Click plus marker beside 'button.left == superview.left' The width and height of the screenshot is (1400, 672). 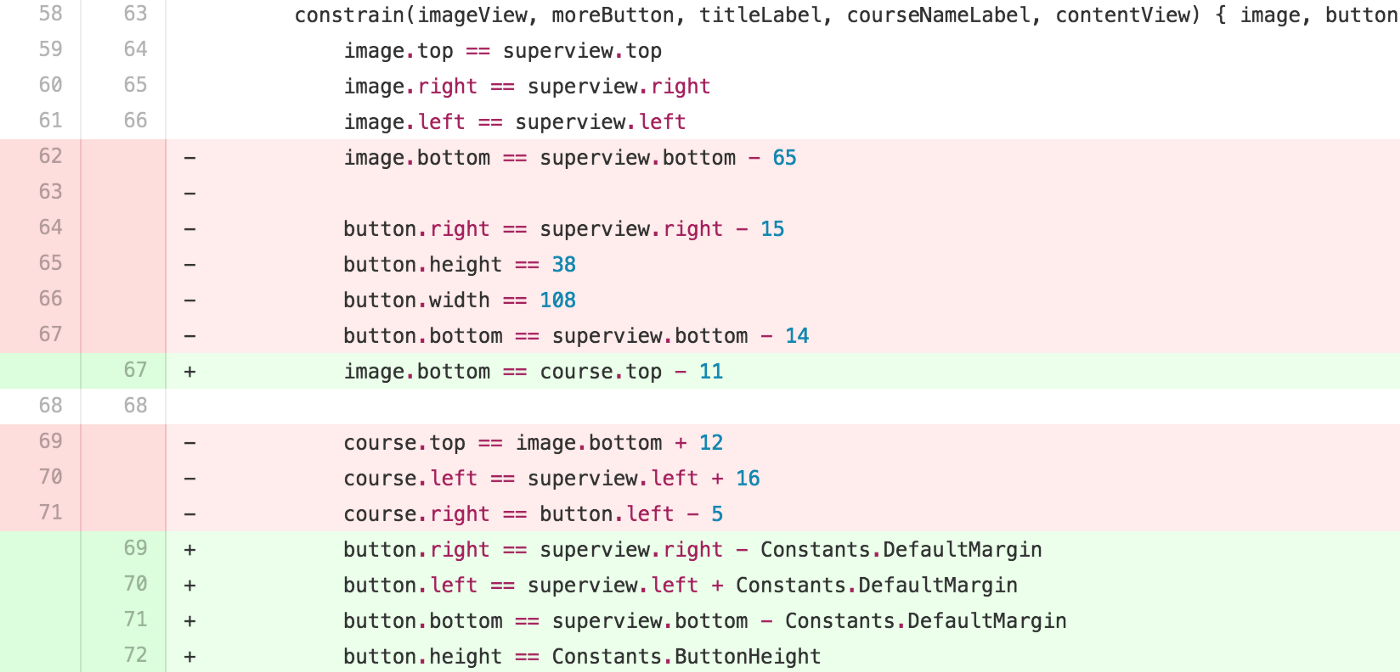click(x=190, y=585)
